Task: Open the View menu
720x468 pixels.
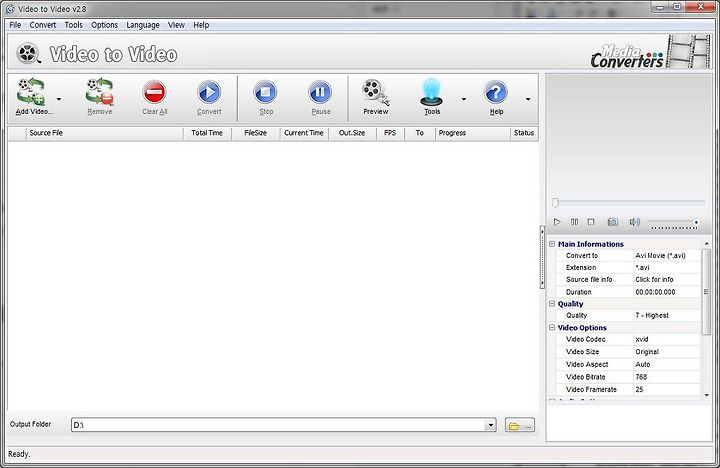Action: [176, 25]
